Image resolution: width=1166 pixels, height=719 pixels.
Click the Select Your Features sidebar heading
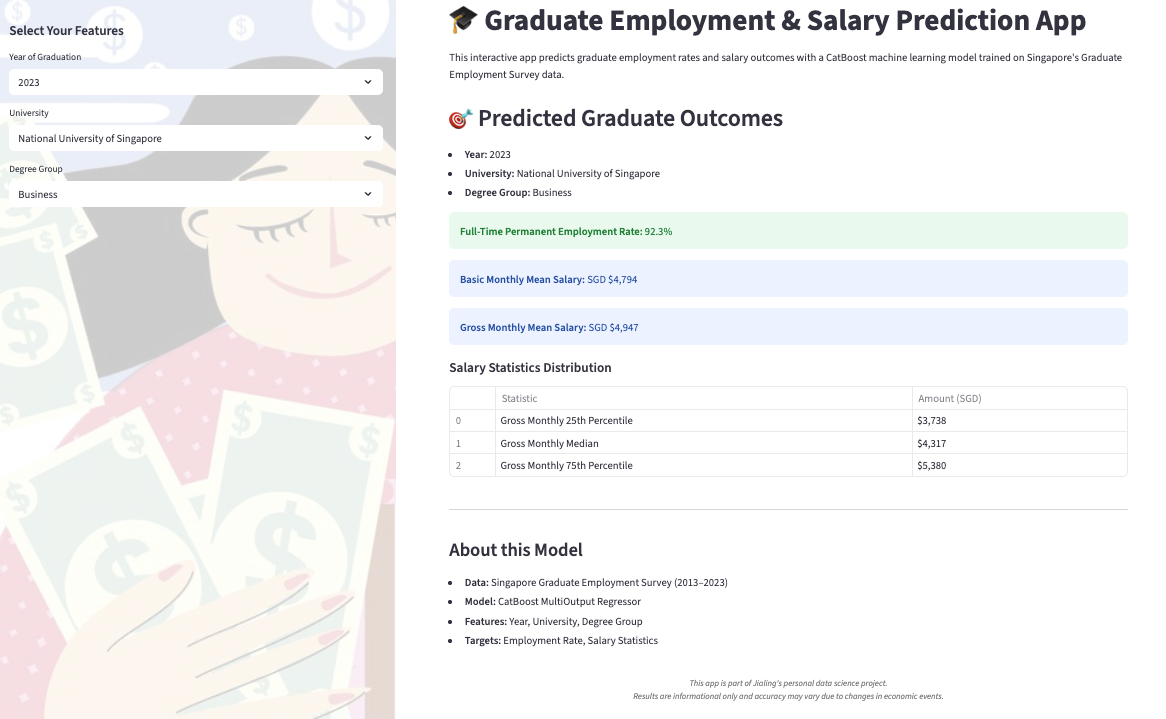(67, 31)
